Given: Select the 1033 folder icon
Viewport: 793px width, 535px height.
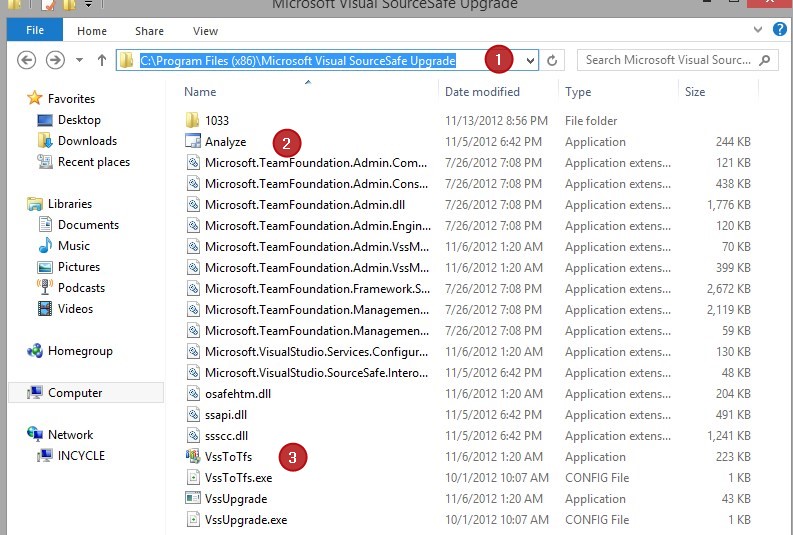Looking at the screenshot, I should pyautogui.click(x=192, y=120).
